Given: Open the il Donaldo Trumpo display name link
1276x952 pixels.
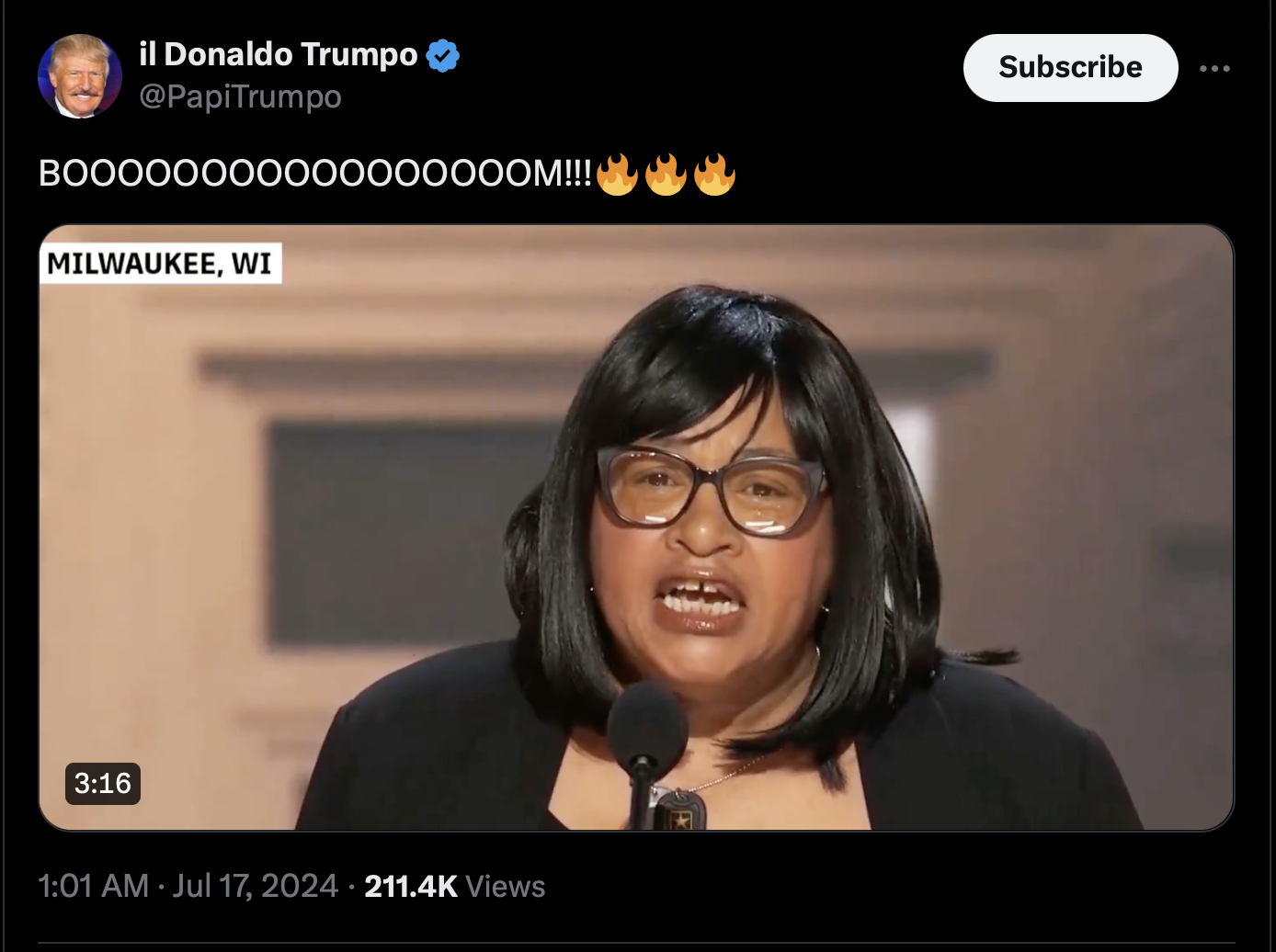Looking at the screenshot, I should tap(279, 54).
